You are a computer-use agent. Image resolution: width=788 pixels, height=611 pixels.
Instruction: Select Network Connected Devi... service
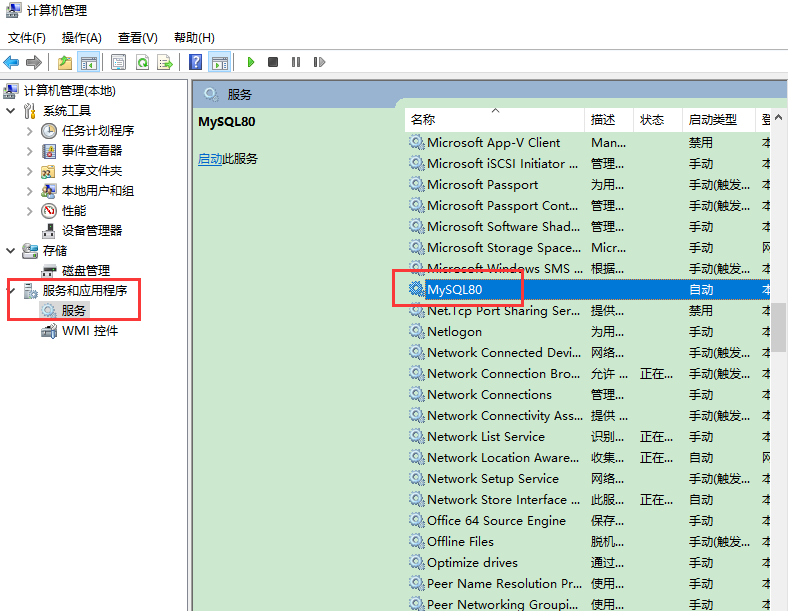pyautogui.click(x=588, y=353)
